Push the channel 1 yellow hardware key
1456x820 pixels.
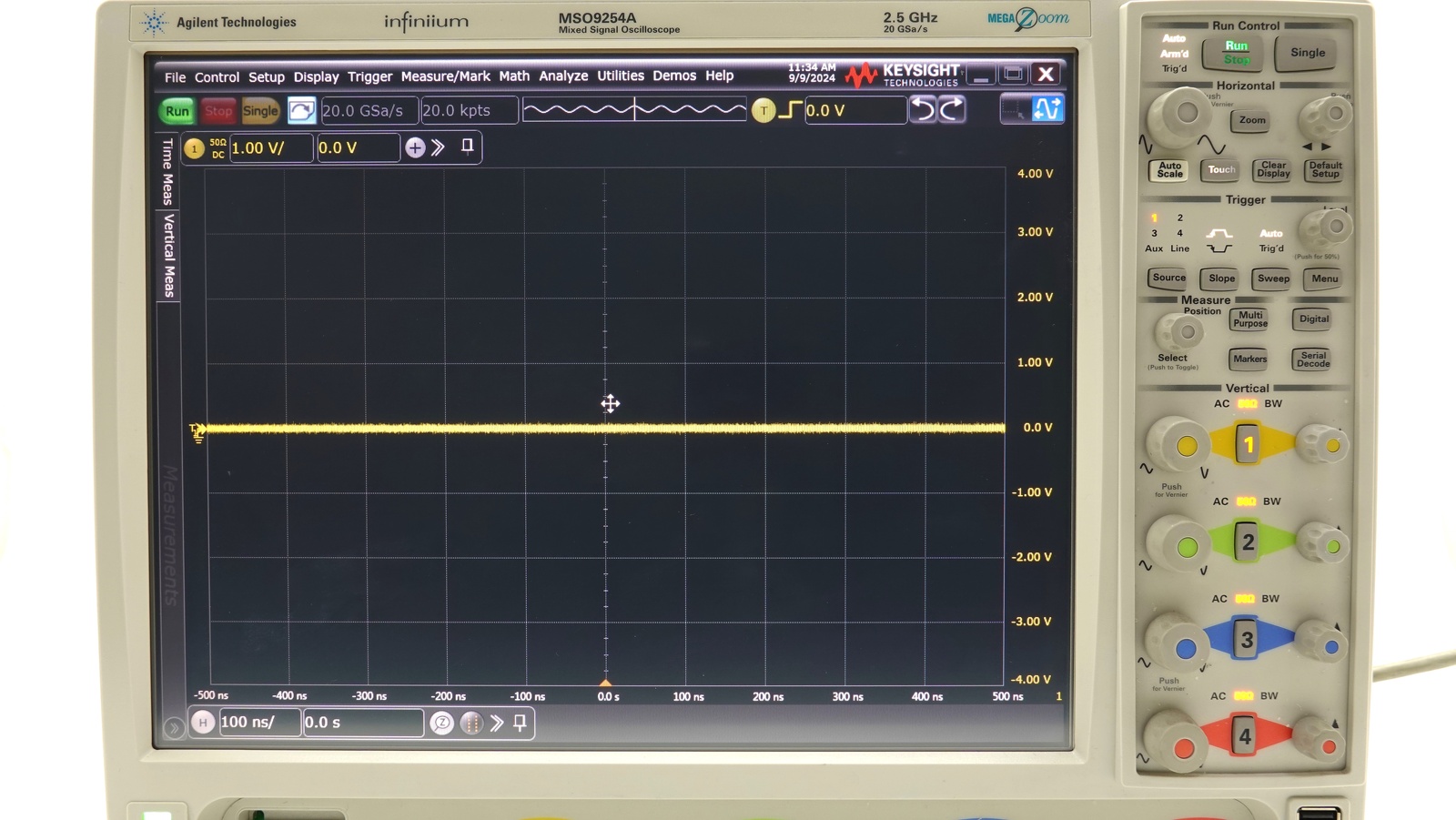click(x=1249, y=444)
